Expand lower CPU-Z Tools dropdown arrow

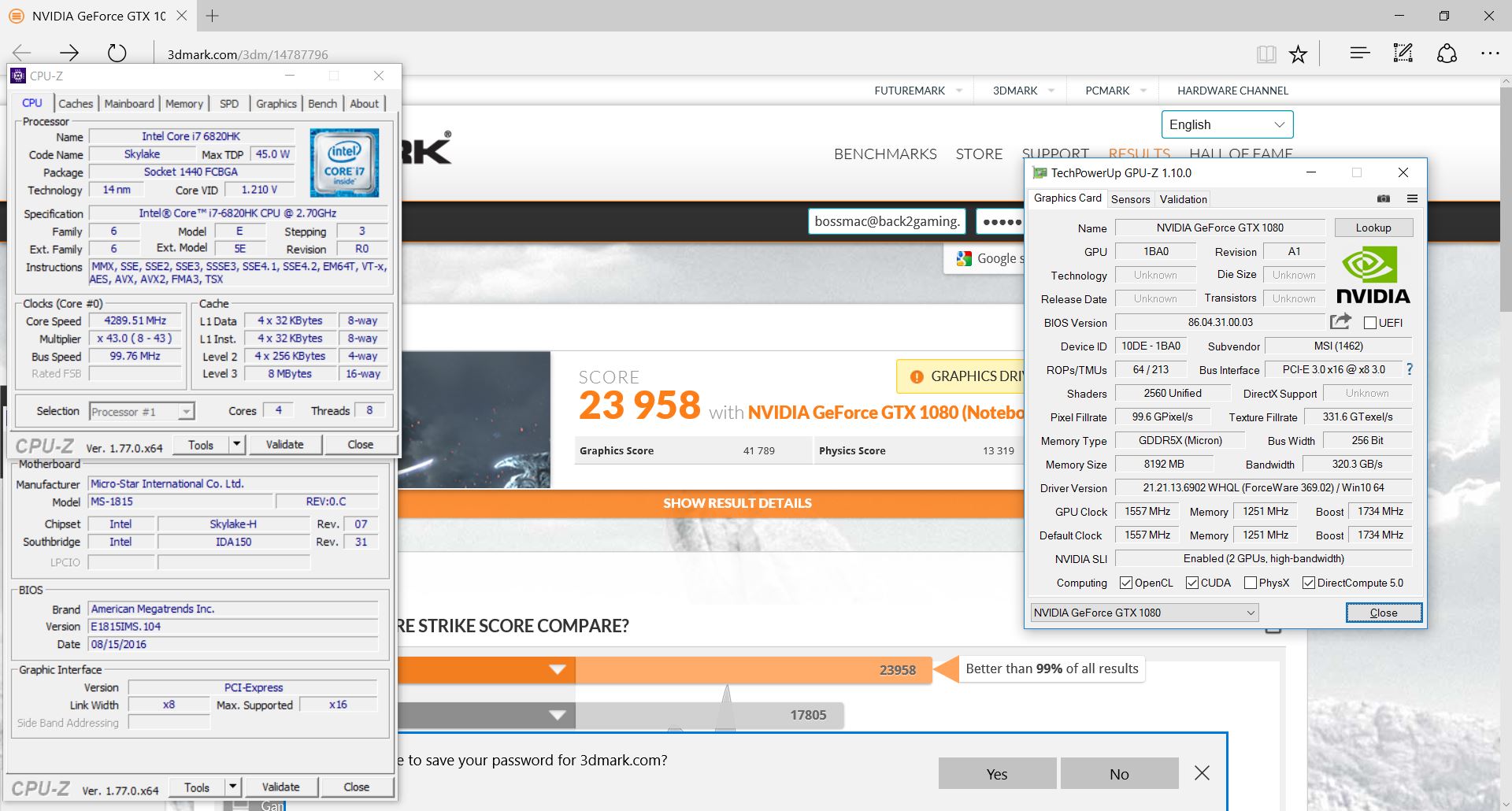click(x=232, y=787)
